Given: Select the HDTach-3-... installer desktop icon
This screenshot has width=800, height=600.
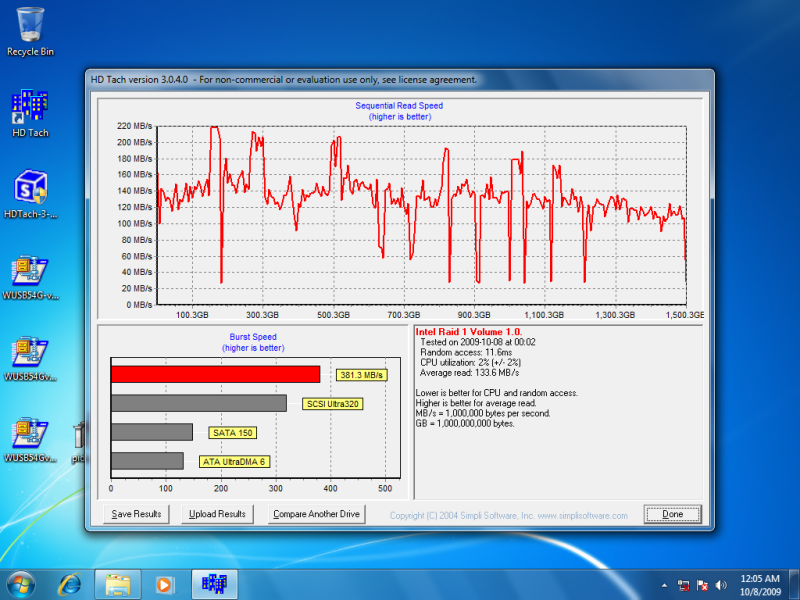Looking at the screenshot, I should (30, 194).
